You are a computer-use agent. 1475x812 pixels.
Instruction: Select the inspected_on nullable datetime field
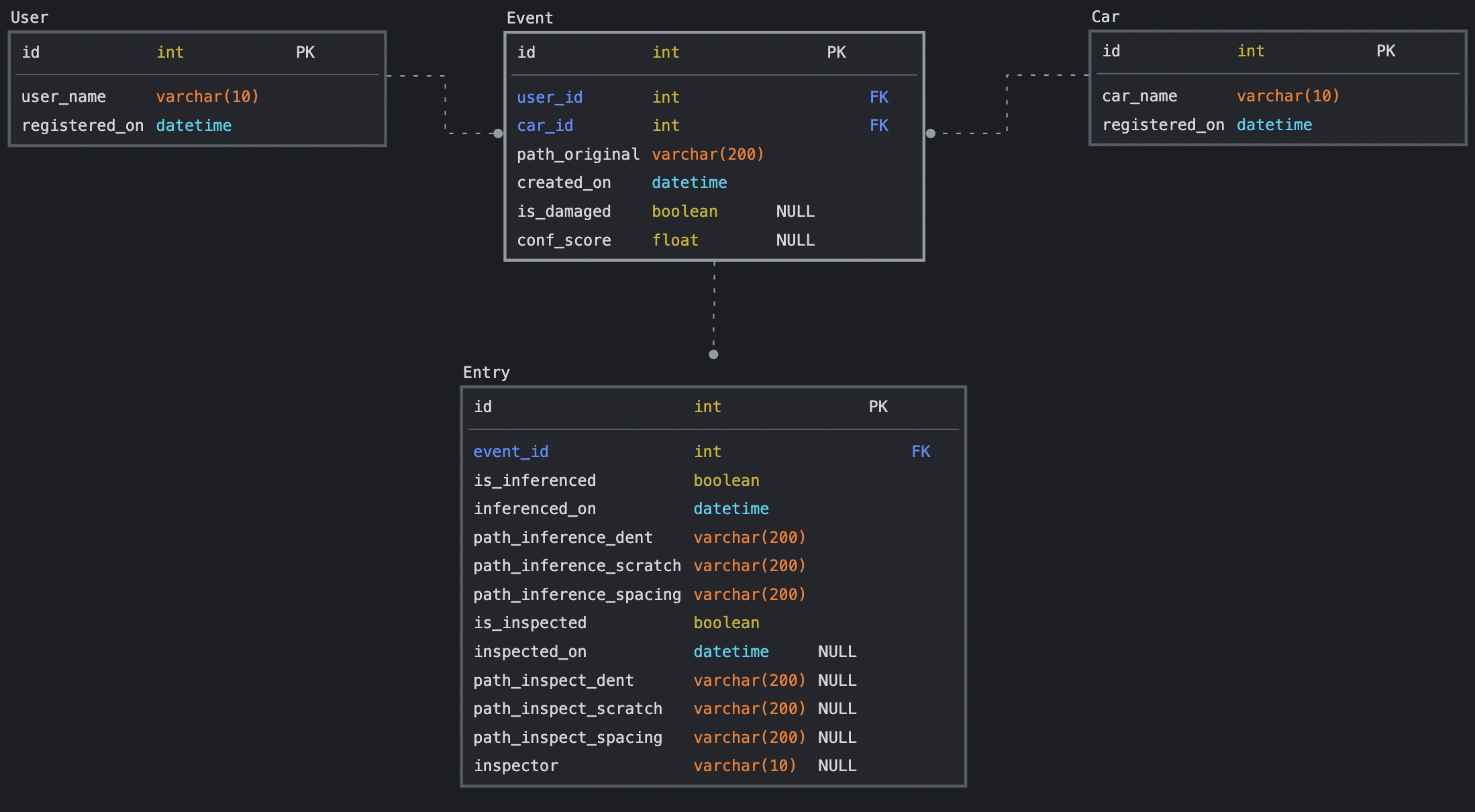pyautogui.click(x=530, y=651)
